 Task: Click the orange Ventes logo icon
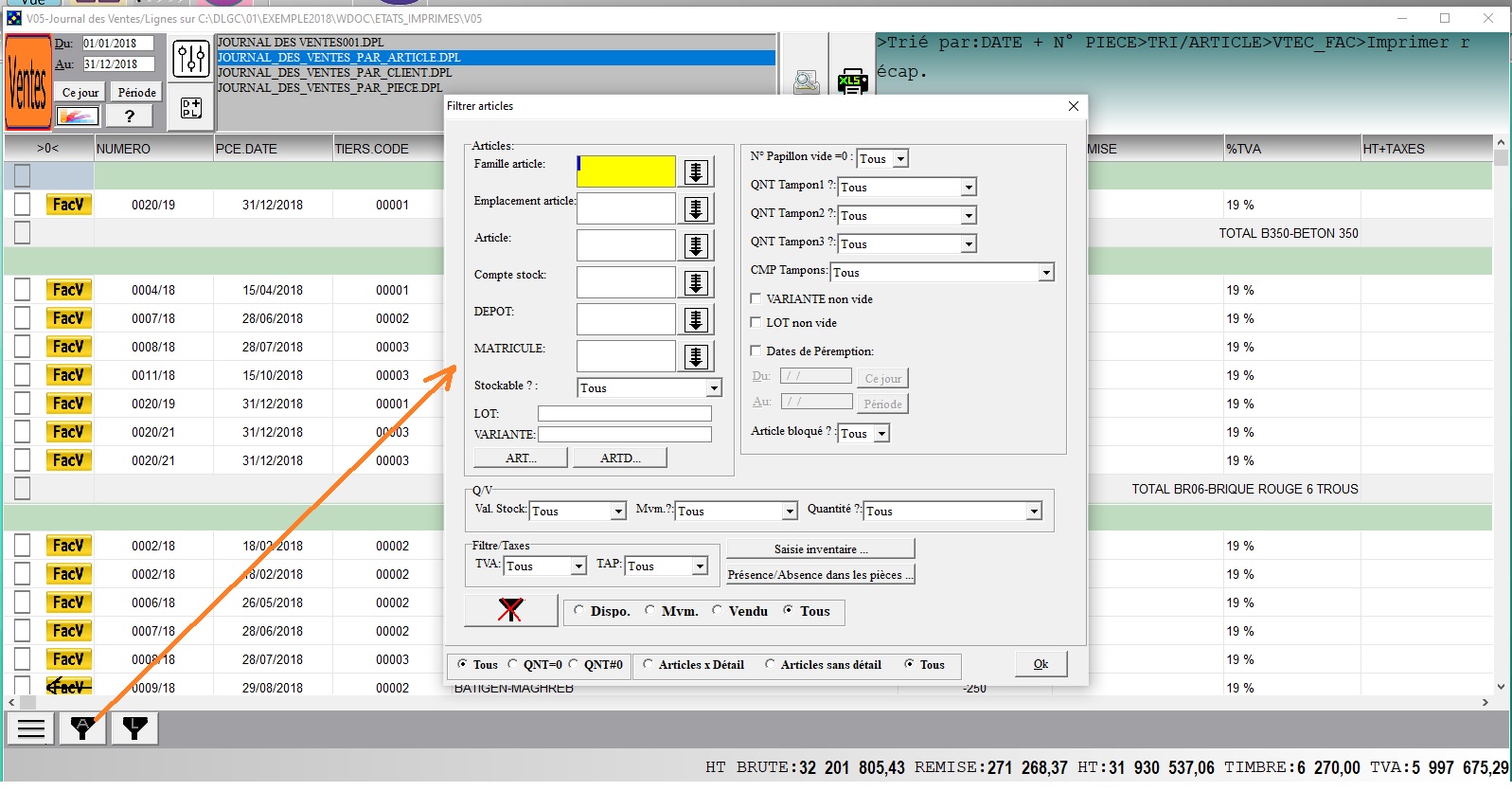(27, 82)
